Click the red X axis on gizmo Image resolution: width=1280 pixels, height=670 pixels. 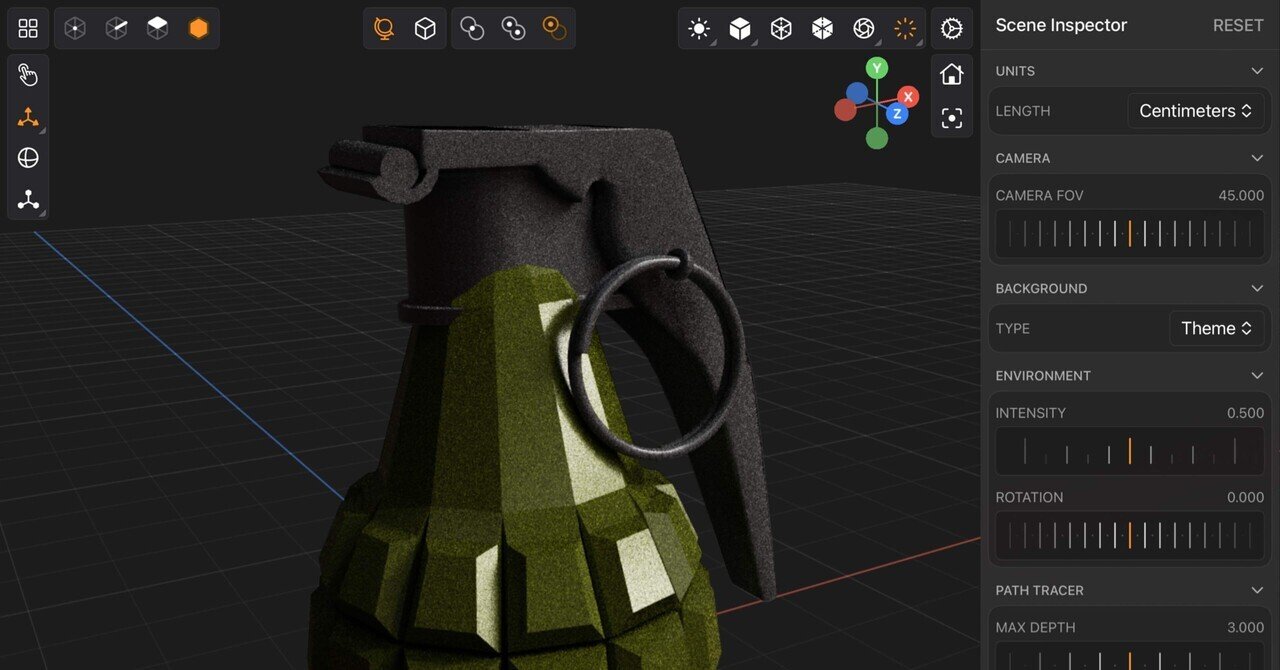tap(908, 96)
